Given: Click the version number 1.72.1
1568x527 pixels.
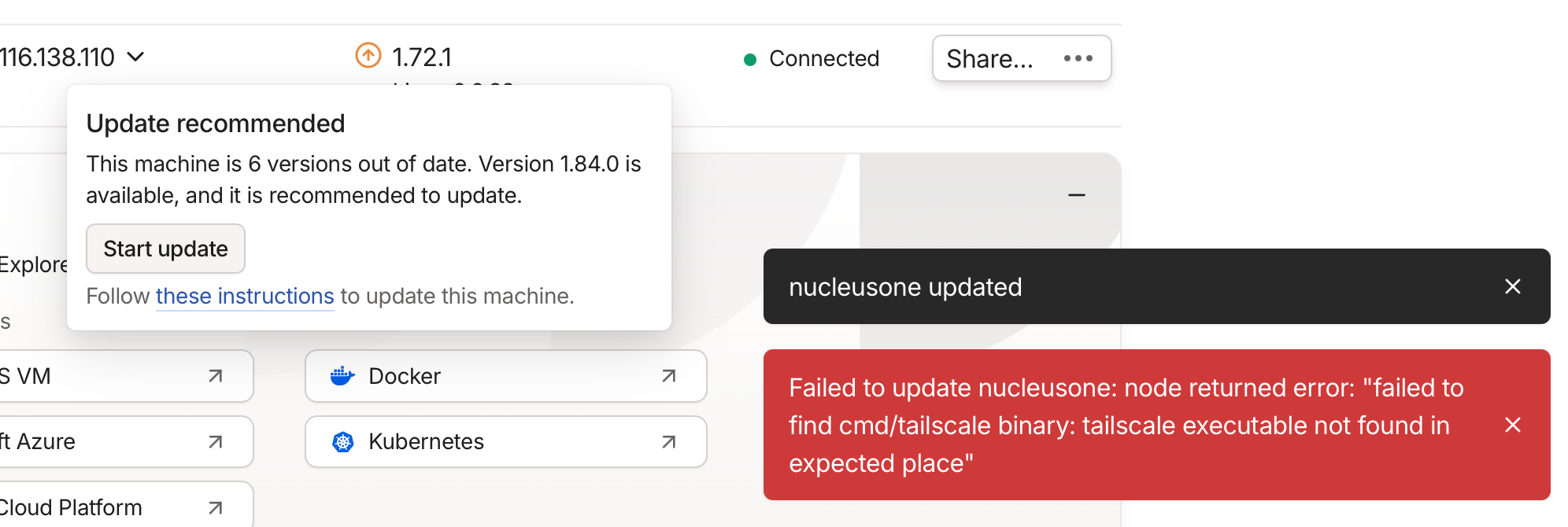Looking at the screenshot, I should 422,57.
